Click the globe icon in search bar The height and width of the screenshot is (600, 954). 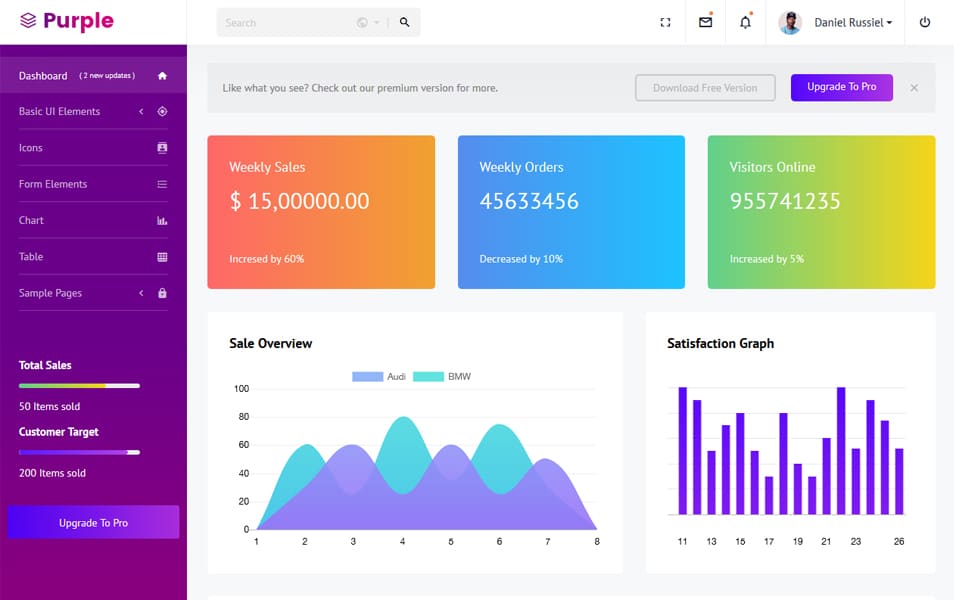tap(362, 22)
